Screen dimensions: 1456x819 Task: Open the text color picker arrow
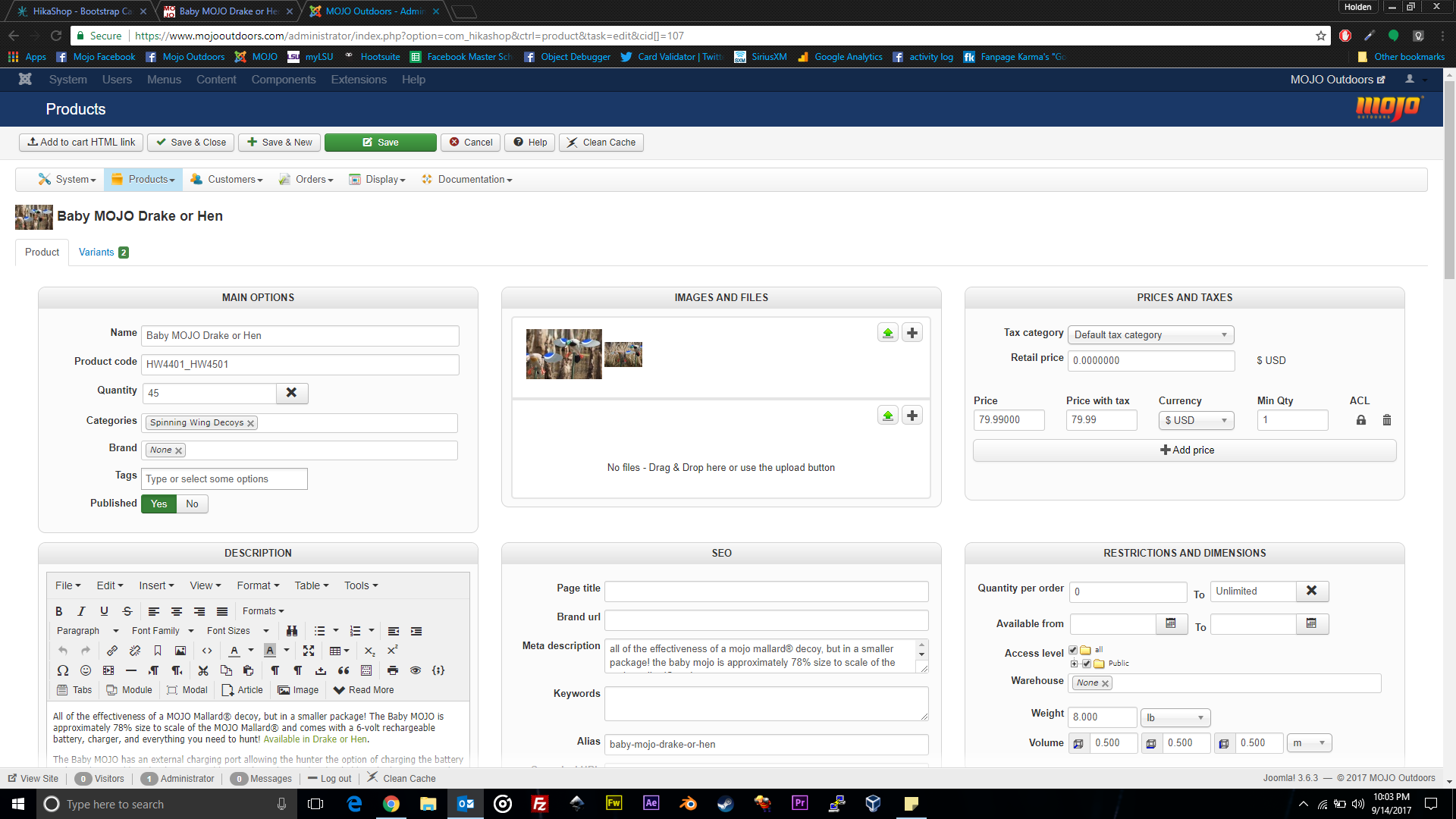click(x=251, y=651)
